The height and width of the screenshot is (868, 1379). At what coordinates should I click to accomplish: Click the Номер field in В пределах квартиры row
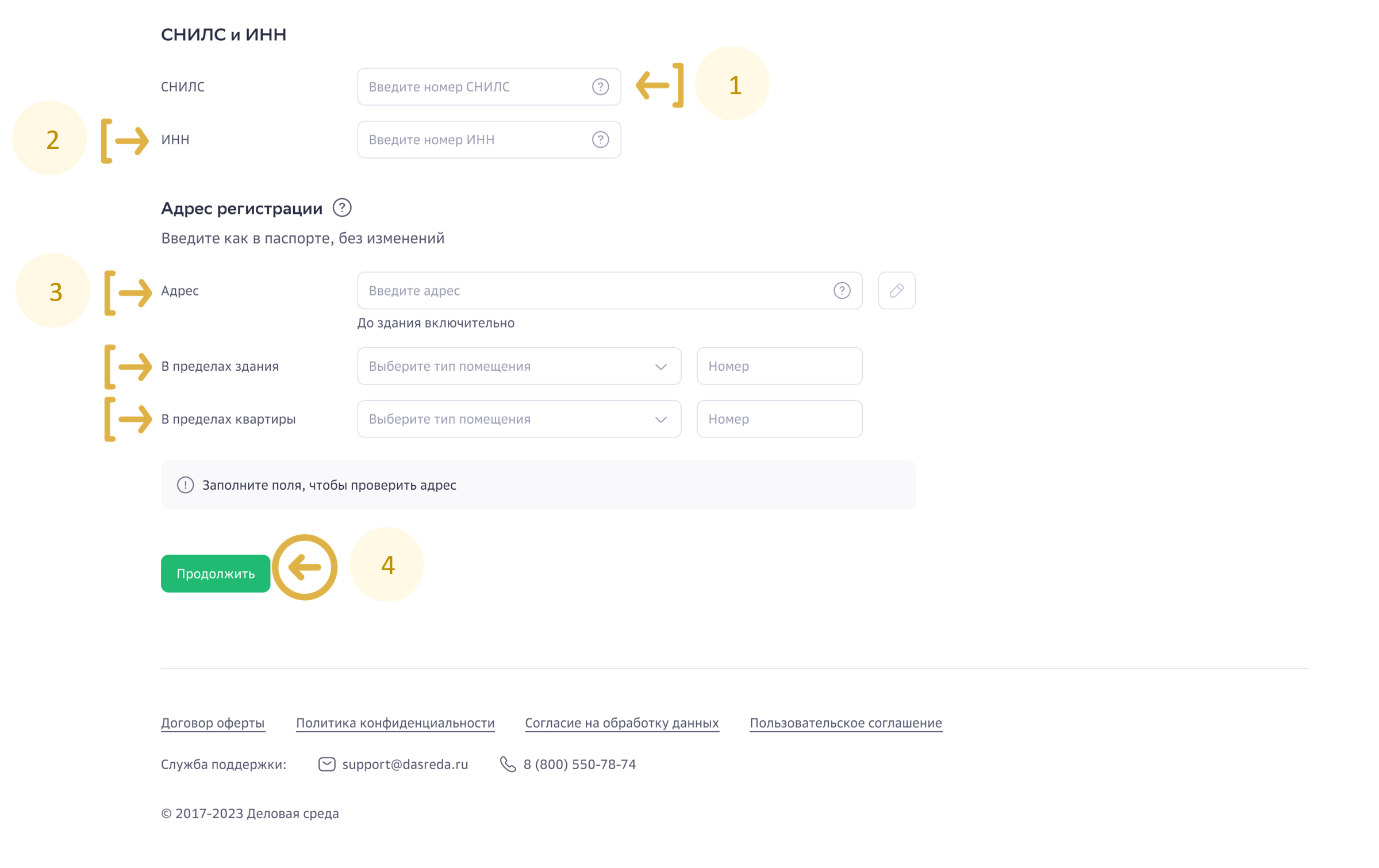(x=779, y=419)
